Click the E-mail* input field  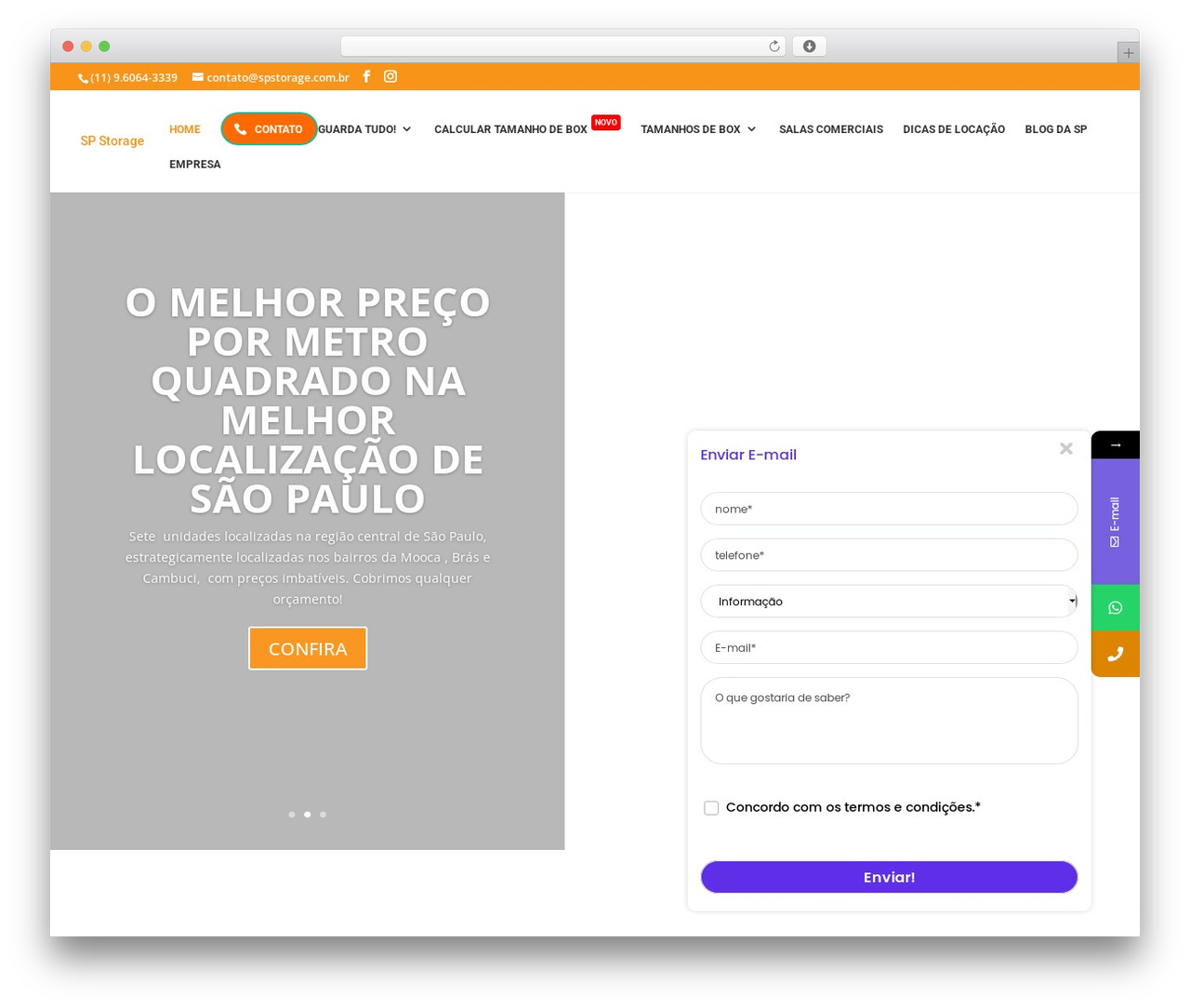[889, 648]
